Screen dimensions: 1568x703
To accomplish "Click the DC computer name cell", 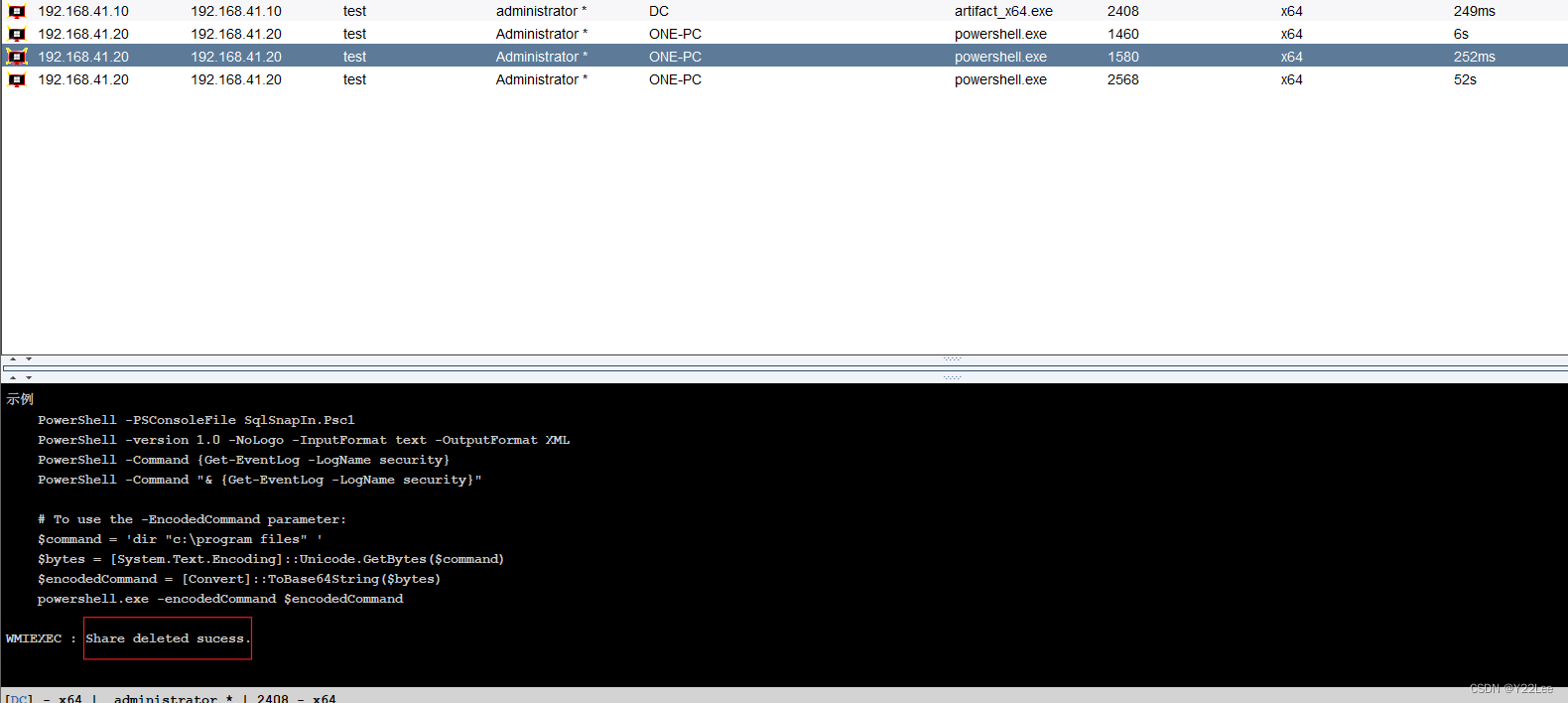I will tap(659, 11).
